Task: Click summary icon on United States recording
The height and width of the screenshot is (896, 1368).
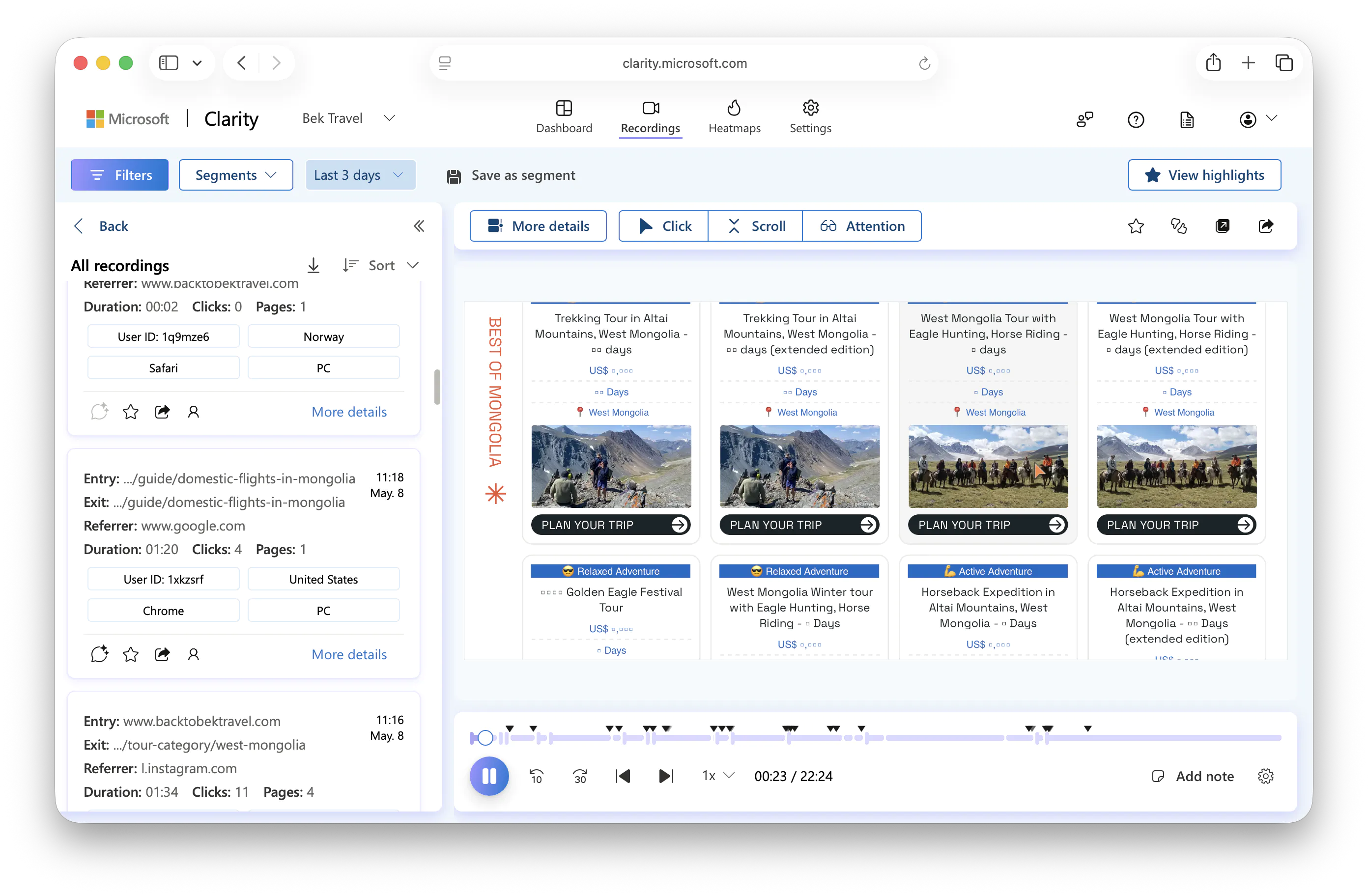Action: pyautogui.click(x=99, y=654)
